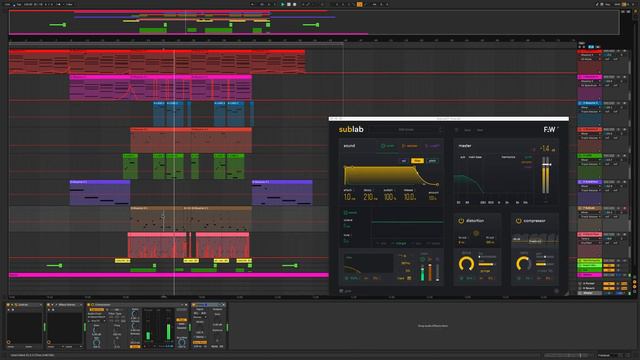
Task: Click the sustain value 100 in SubLab
Action: click(389, 197)
